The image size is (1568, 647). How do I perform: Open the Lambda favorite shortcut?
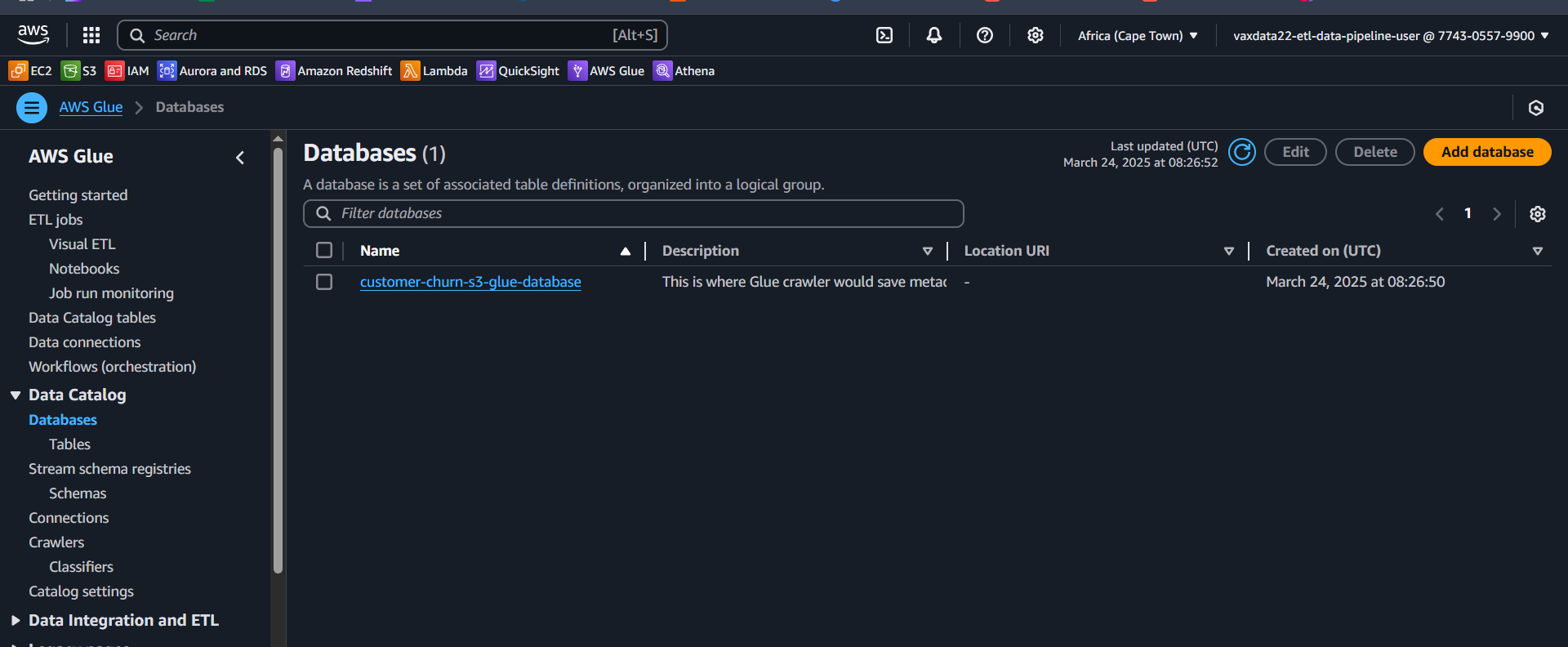(x=434, y=71)
